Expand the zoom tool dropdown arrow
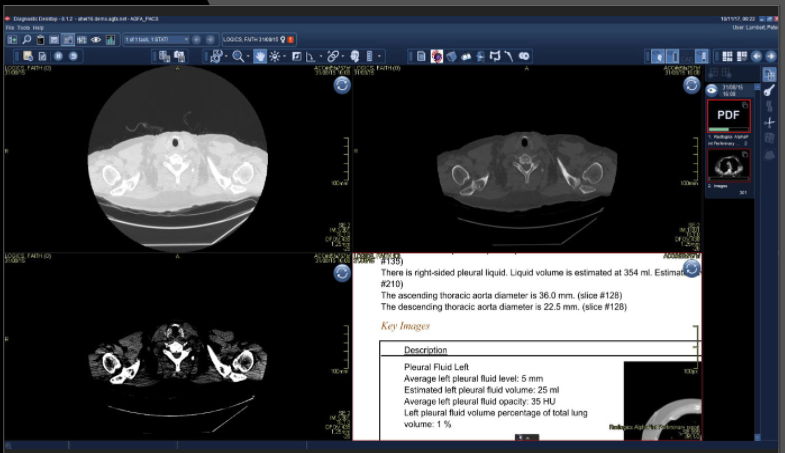 click(x=248, y=56)
